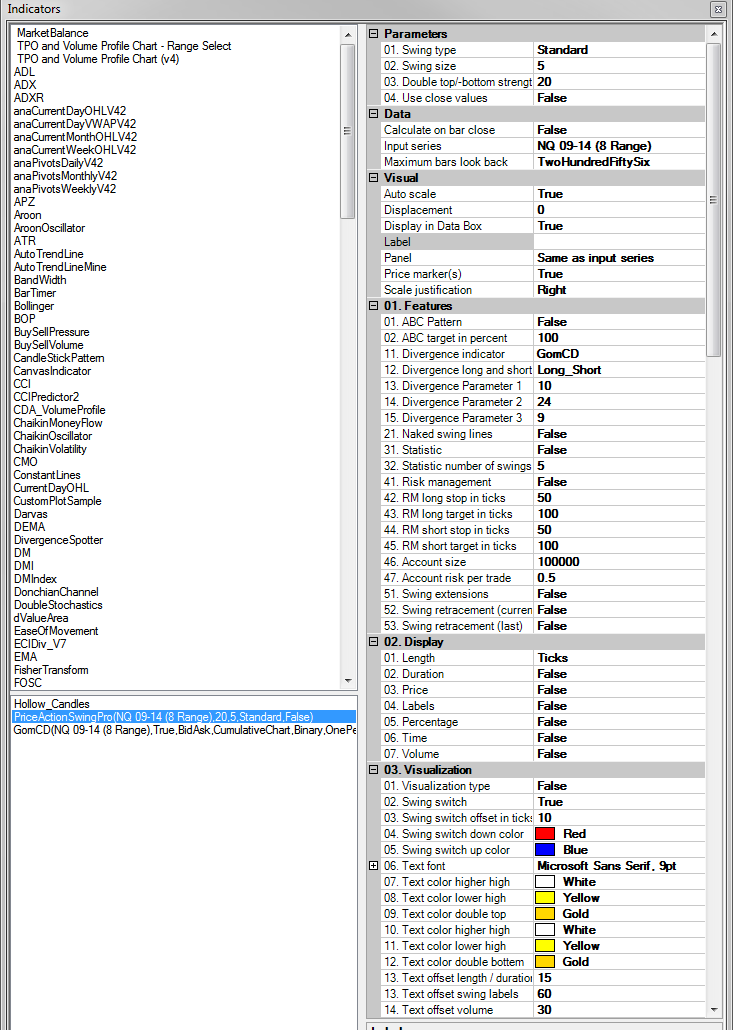Select ADX indicator in the list
The height and width of the screenshot is (1030, 733).
[x=25, y=85]
